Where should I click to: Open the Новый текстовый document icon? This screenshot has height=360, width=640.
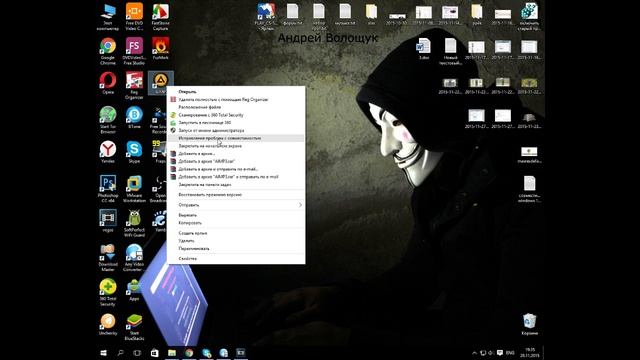pos(450,51)
